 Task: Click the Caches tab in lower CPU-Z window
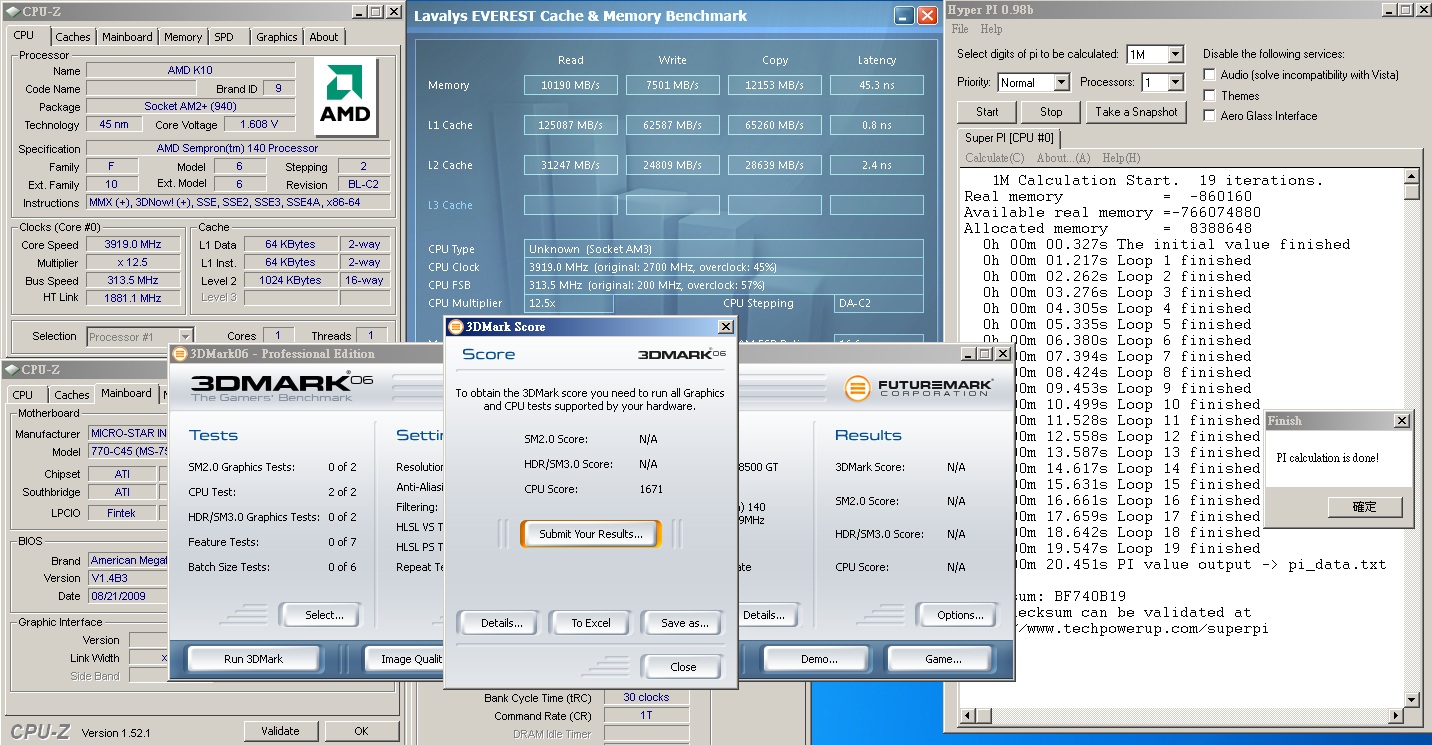coord(72,395)
